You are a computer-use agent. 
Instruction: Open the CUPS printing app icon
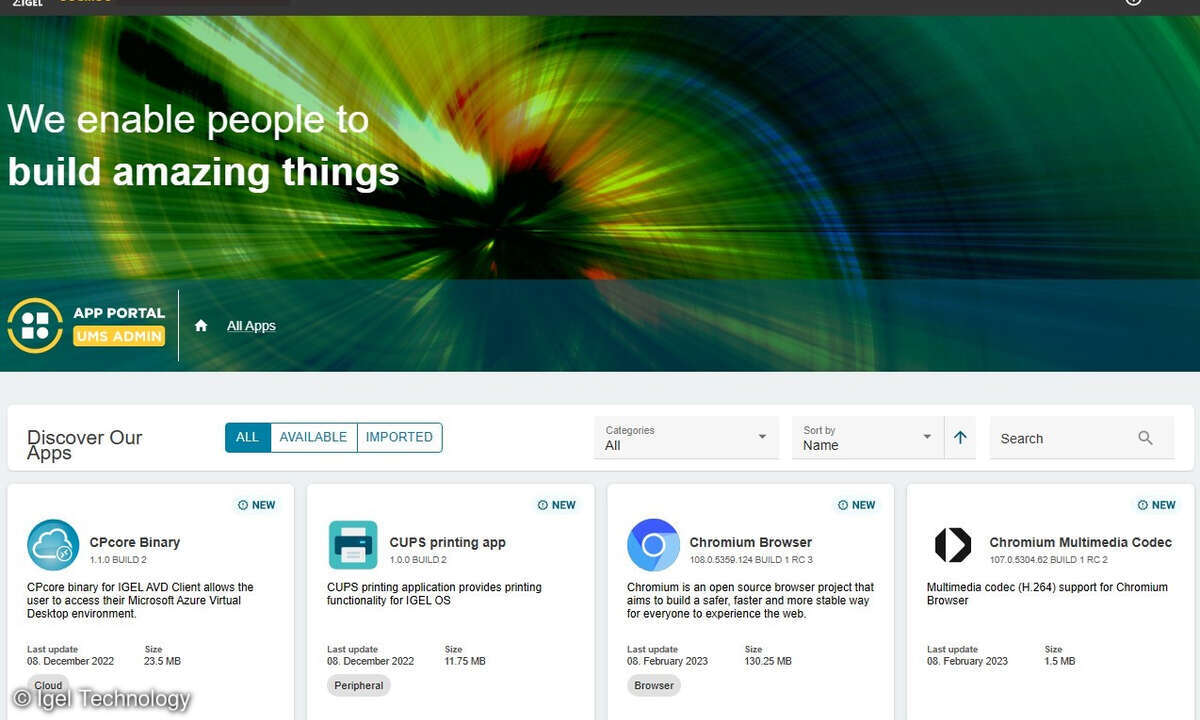[353, 545]
